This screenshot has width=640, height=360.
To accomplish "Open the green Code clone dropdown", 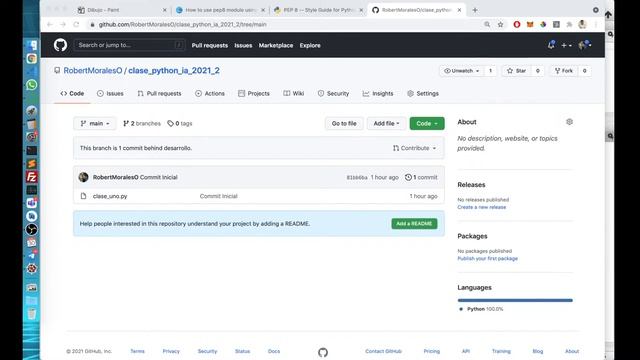I will point(427,123).
